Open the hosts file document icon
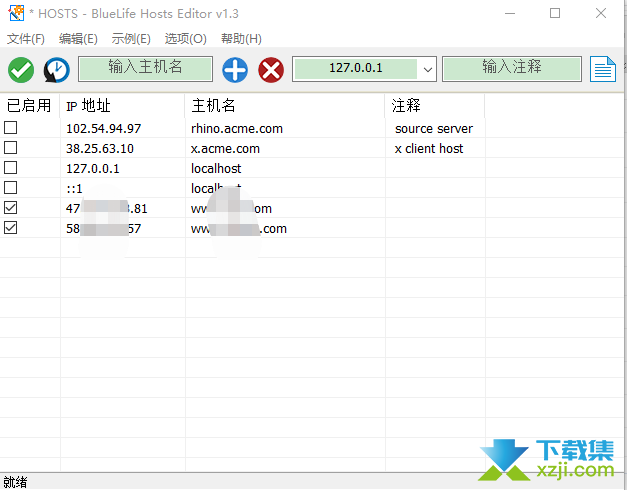Screen dimensions: 627x490 click(x=603, y=69)
